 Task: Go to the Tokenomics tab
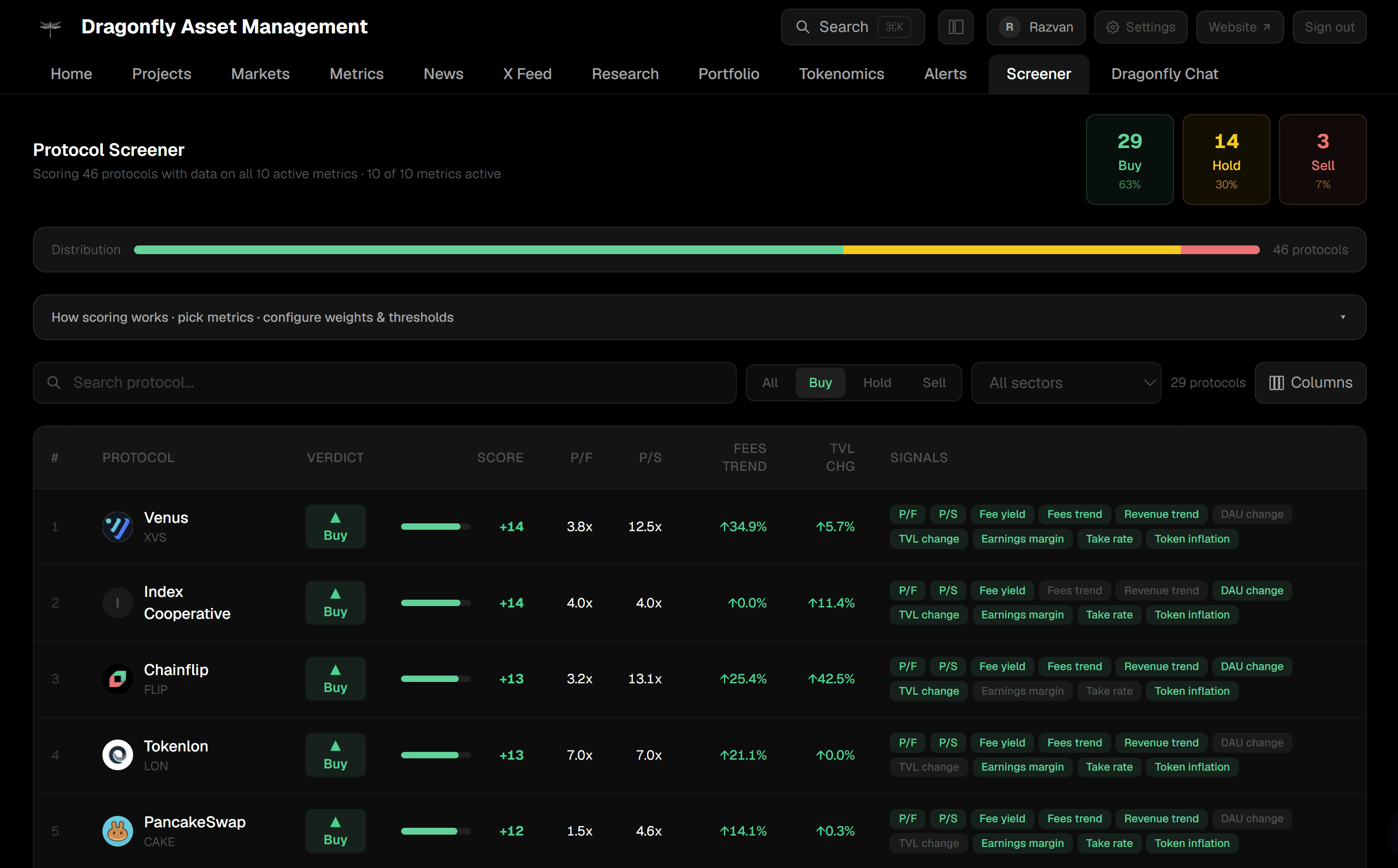(841, 74)
